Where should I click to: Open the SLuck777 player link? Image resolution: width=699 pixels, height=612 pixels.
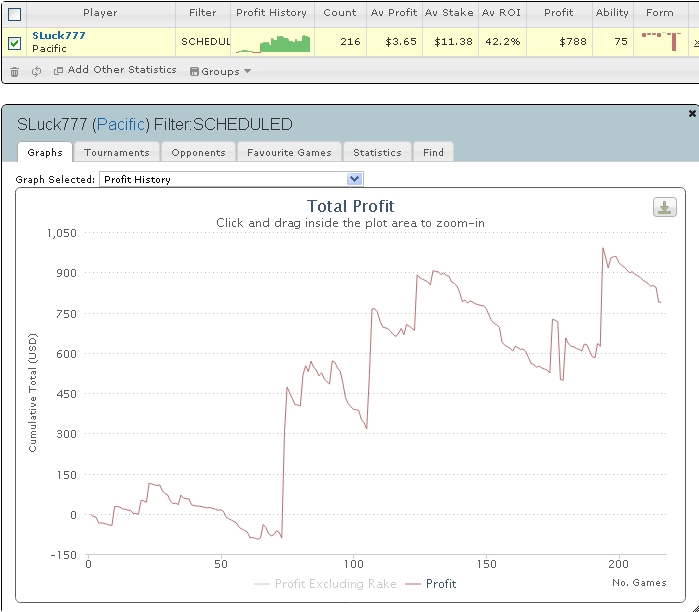[59, 35]
